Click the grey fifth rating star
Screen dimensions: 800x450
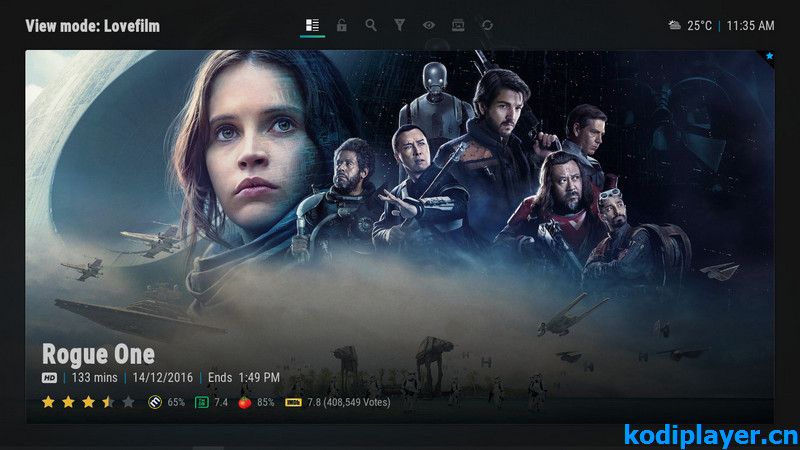click(x=128, y=402)
